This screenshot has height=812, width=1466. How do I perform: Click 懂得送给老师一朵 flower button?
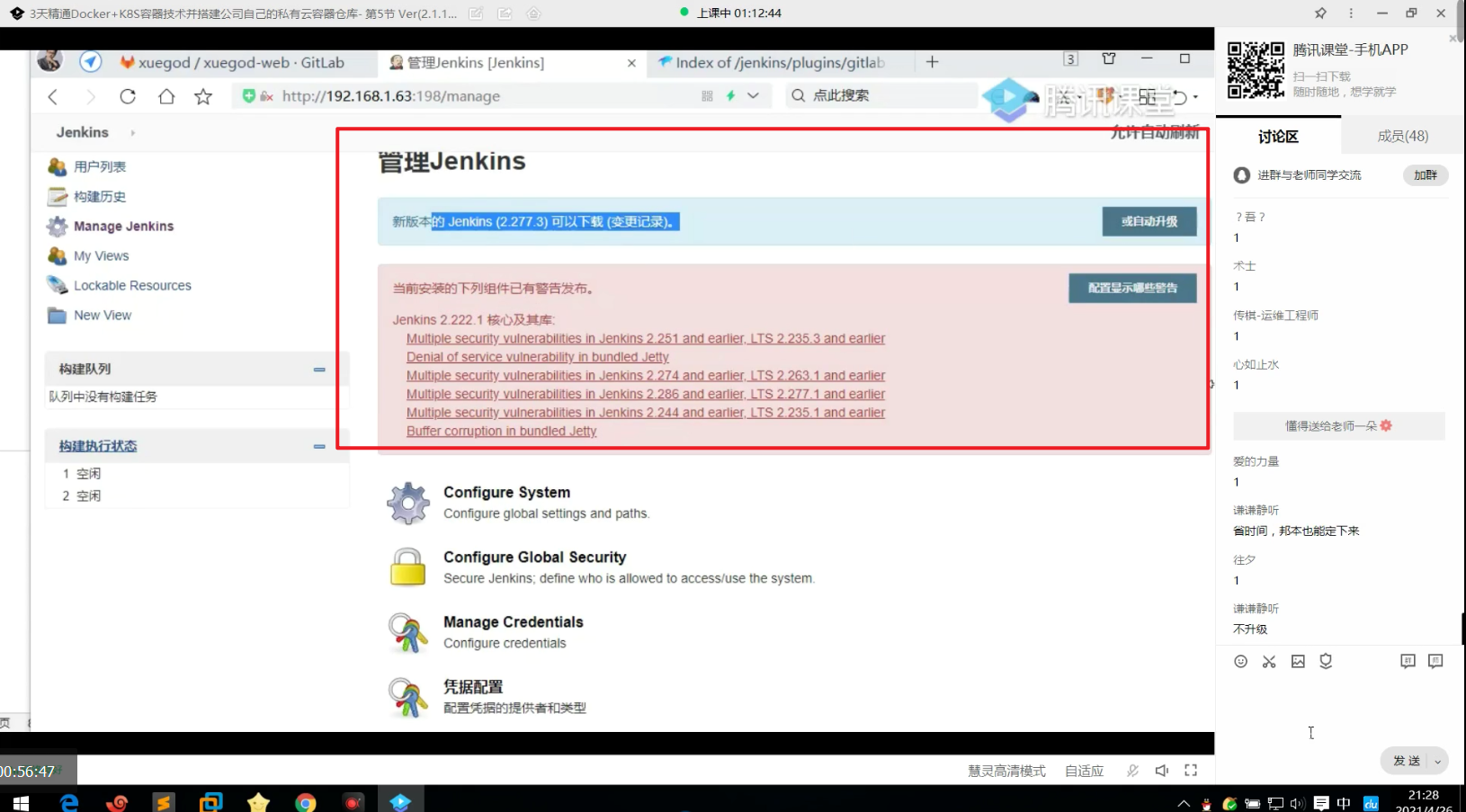coord(1338,425)
